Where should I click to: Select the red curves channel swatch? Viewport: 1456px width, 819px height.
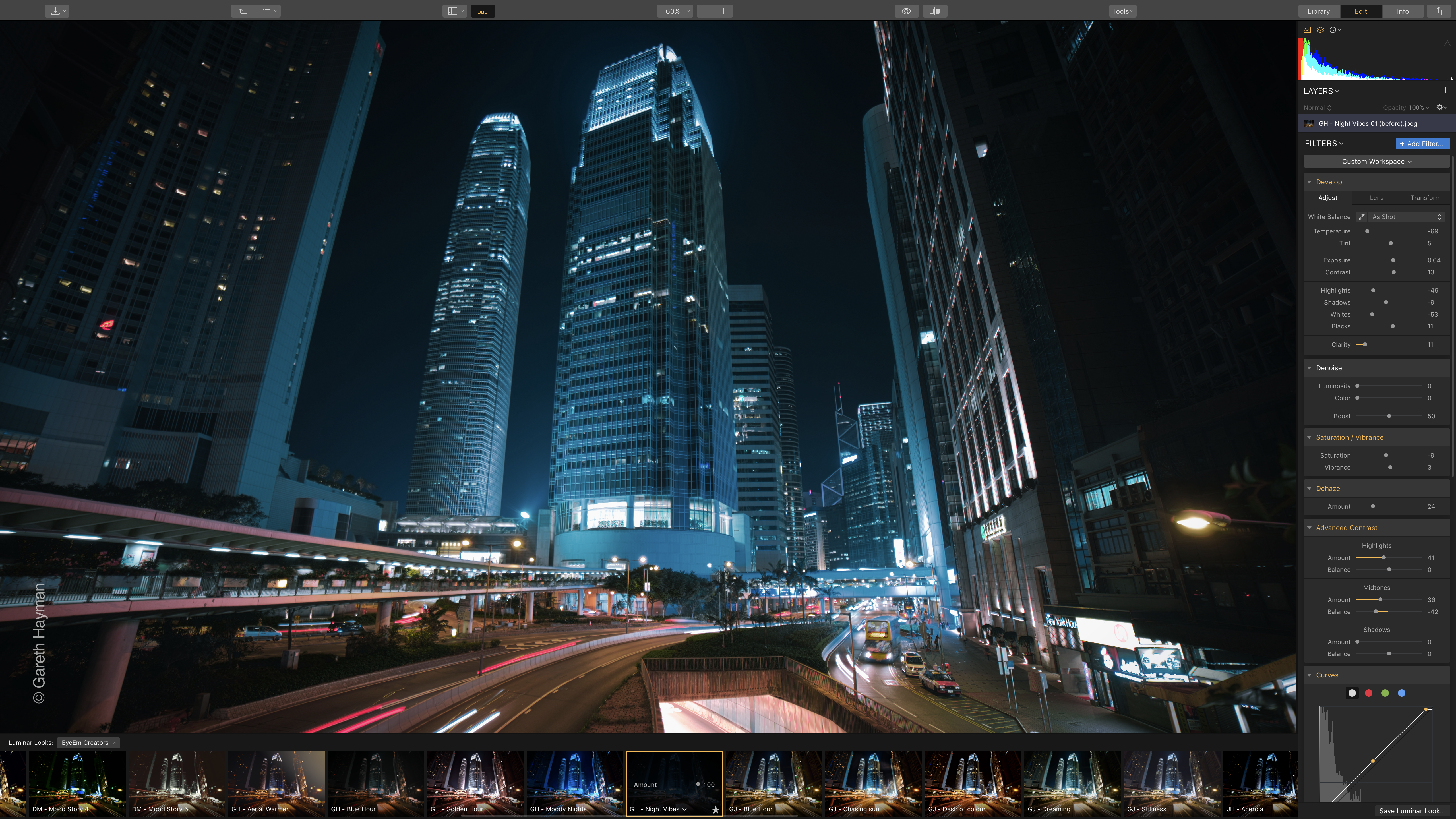click(x=1368, y=693)
